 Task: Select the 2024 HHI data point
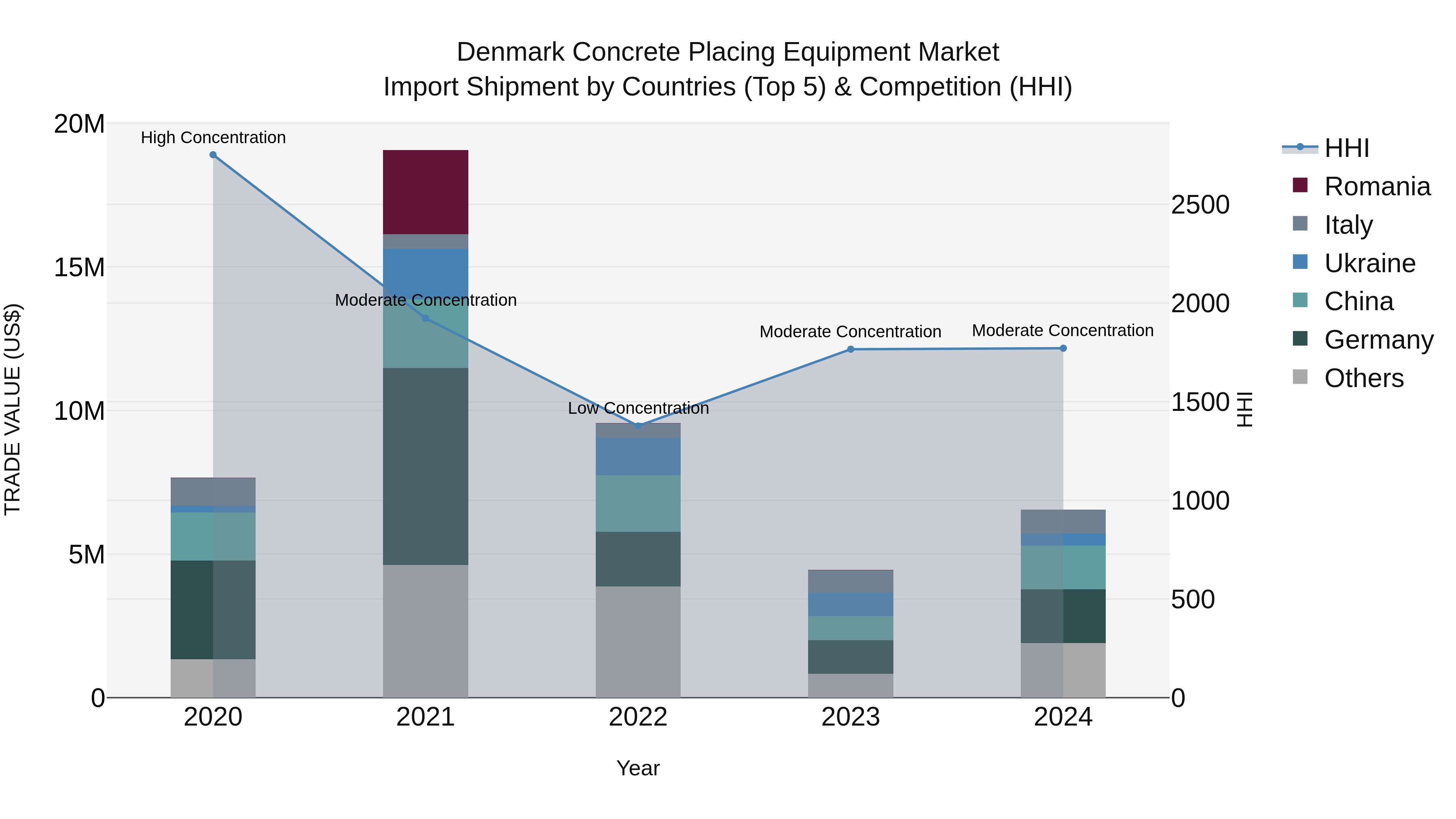[1063, 348]
